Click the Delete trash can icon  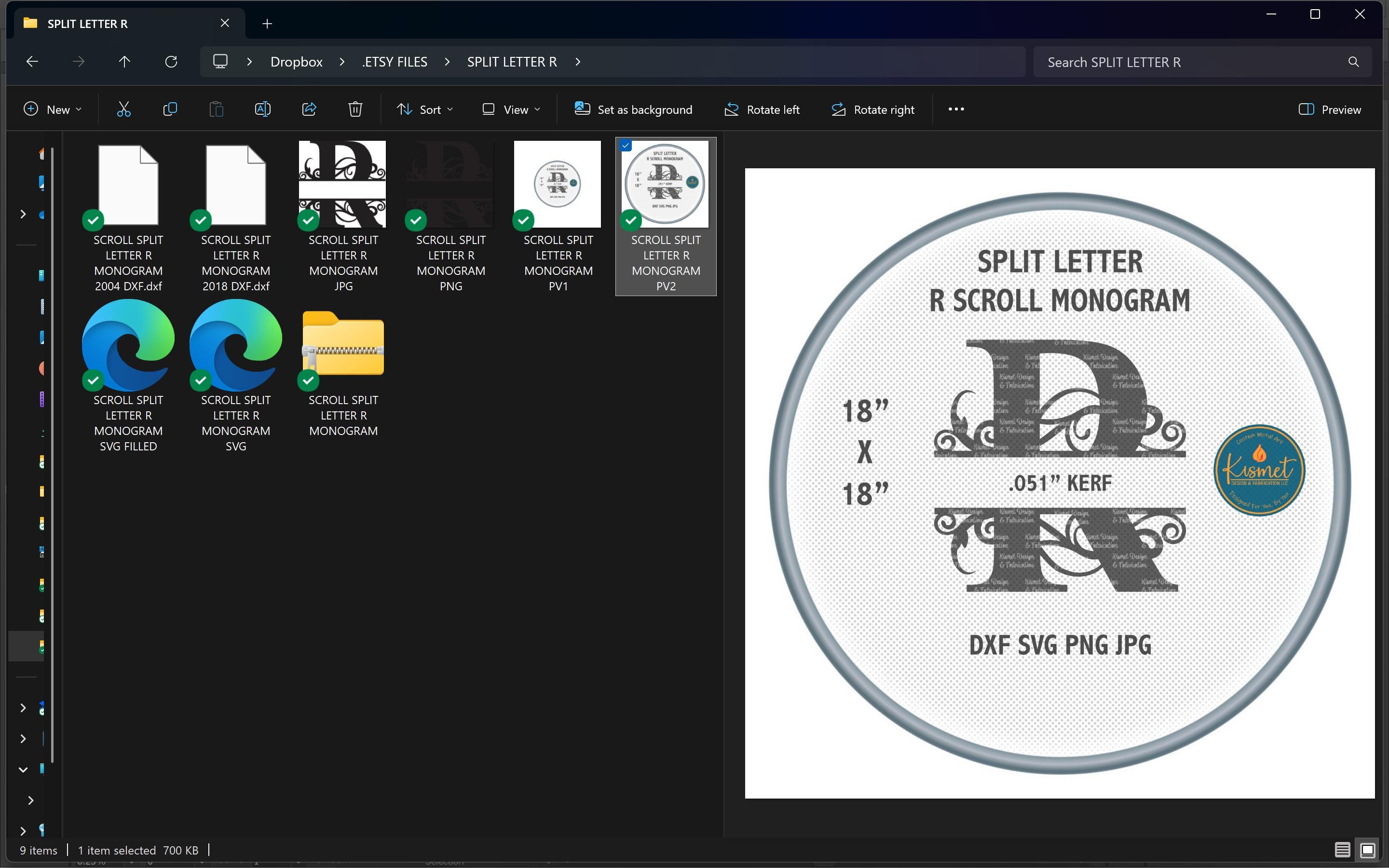point(355,109)
